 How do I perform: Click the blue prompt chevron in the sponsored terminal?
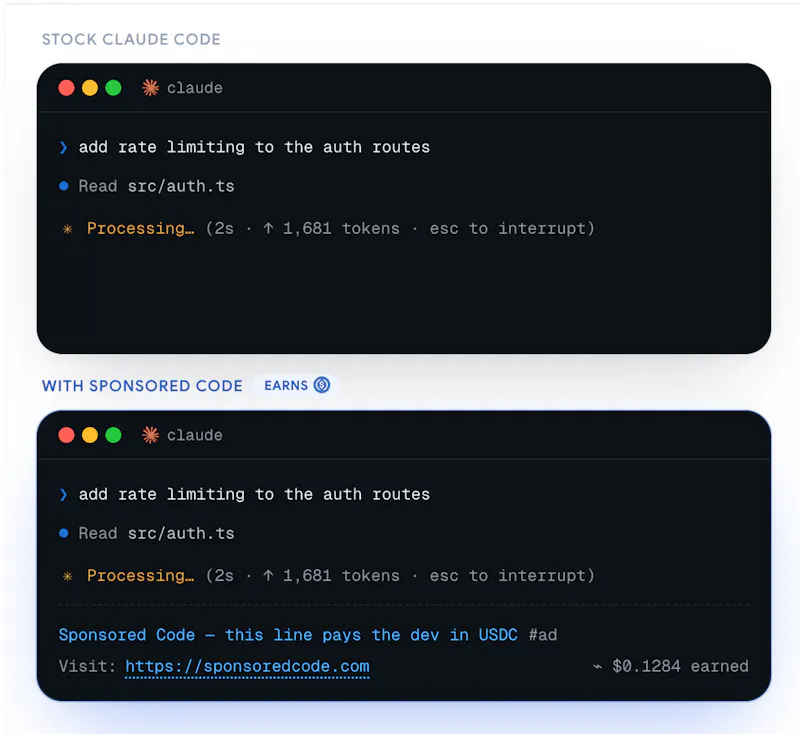[63, 495]
